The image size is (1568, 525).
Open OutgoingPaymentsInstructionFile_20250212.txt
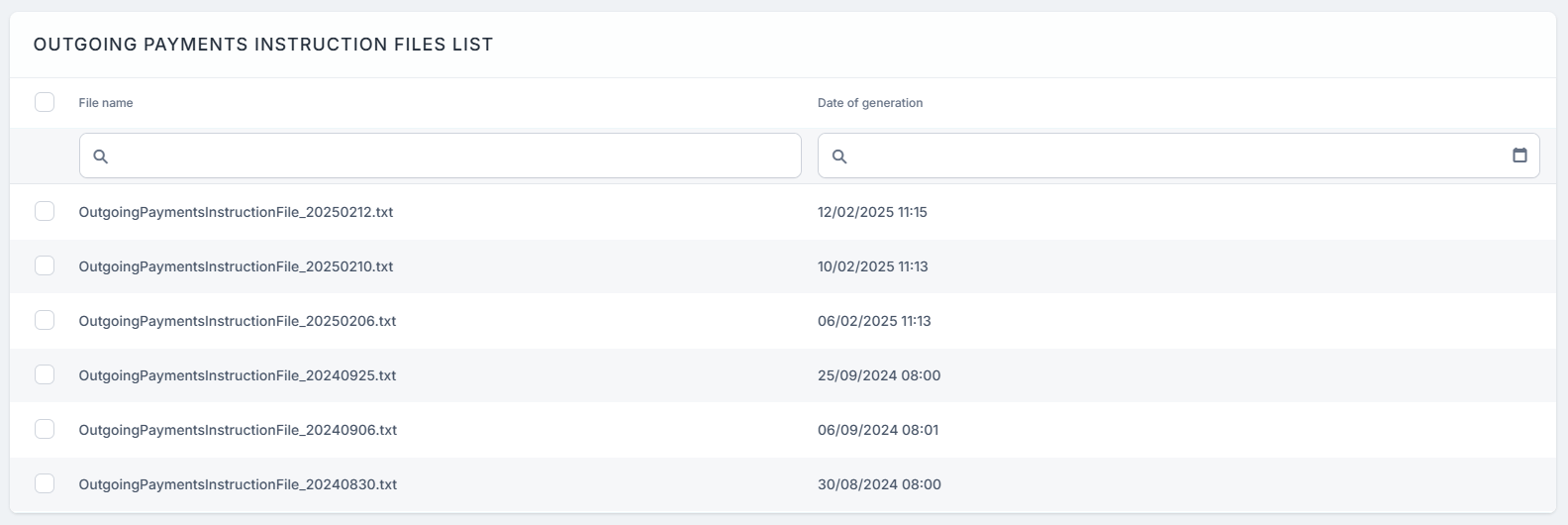(x=236, y=212)
